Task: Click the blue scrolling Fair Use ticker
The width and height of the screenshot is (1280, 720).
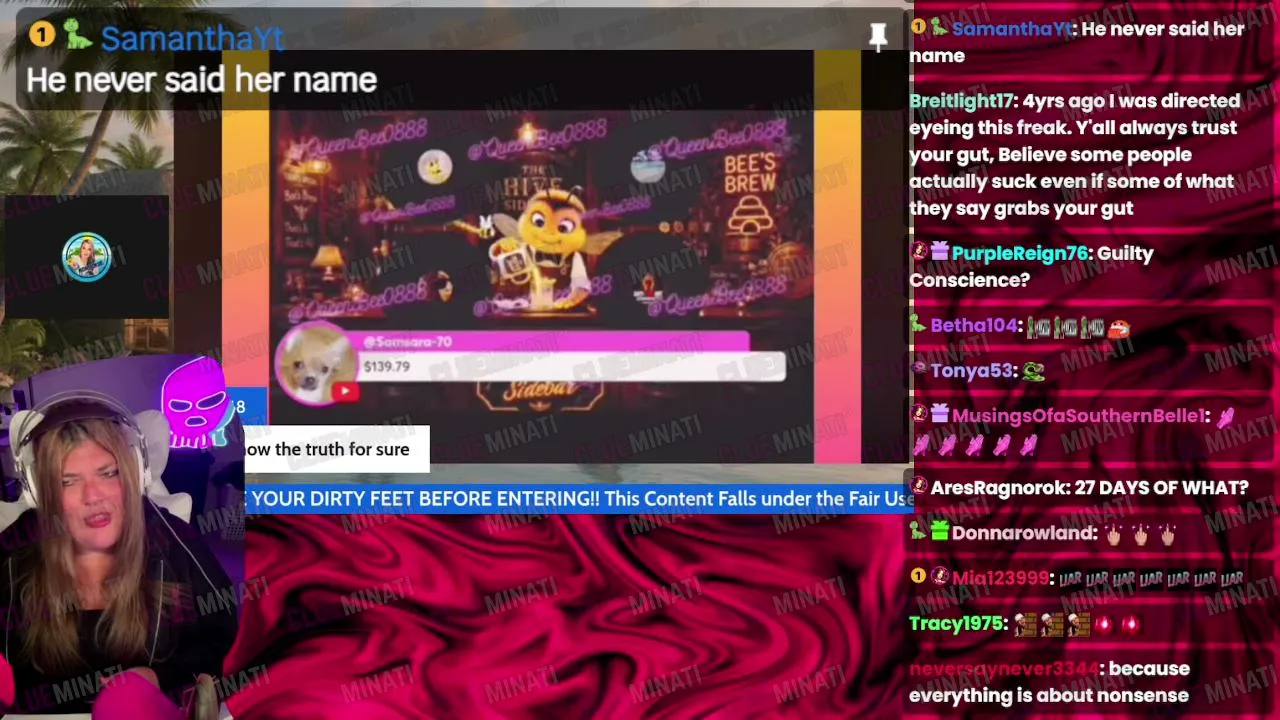Action: [x=579, y=498]
